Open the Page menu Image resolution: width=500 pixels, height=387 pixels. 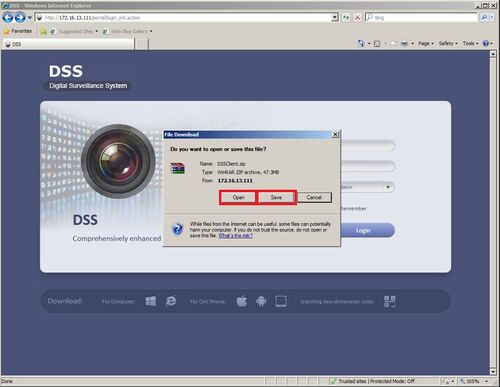pos(426,43)
